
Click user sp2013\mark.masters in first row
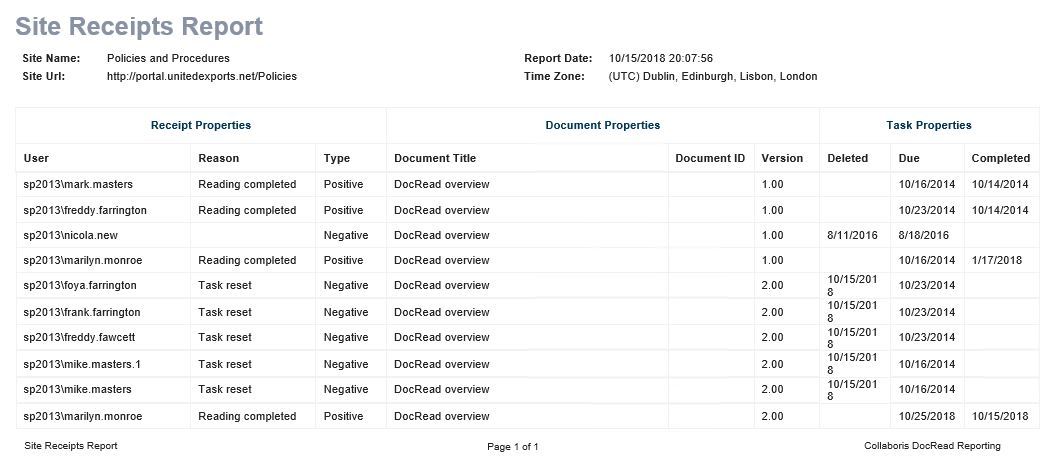coord(78,184)
